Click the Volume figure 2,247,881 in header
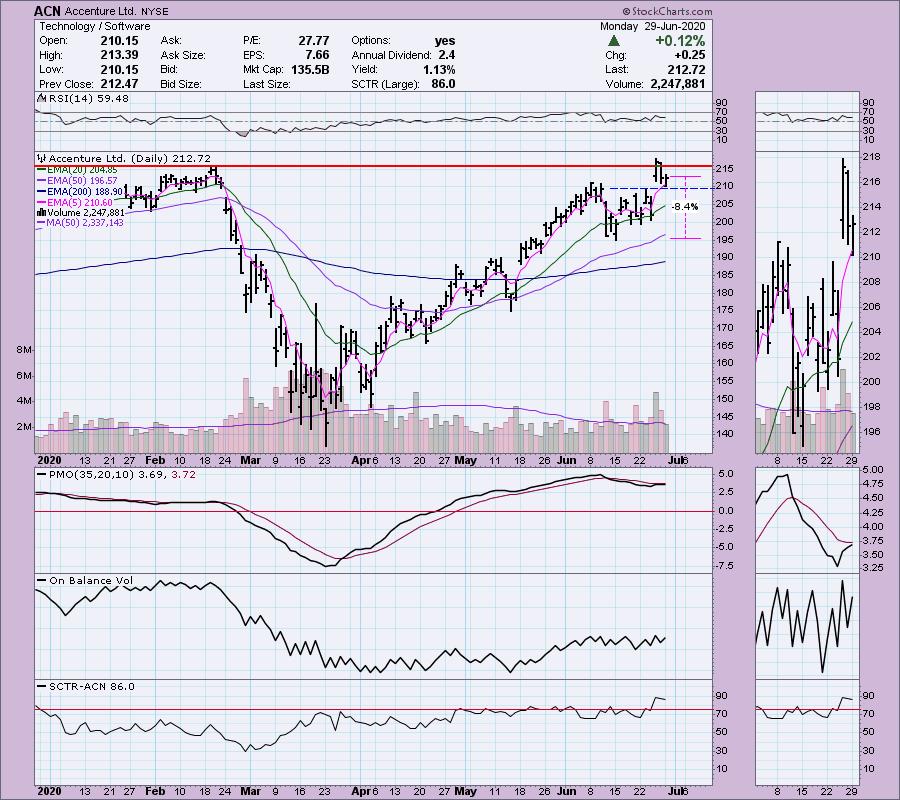 [677, 84]
